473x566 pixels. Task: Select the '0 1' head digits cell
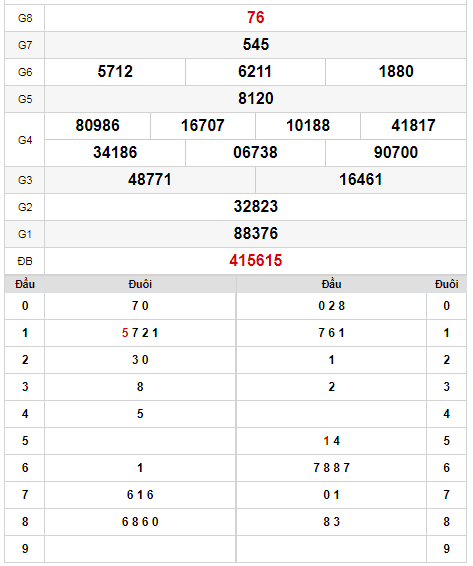pos(331,495)
